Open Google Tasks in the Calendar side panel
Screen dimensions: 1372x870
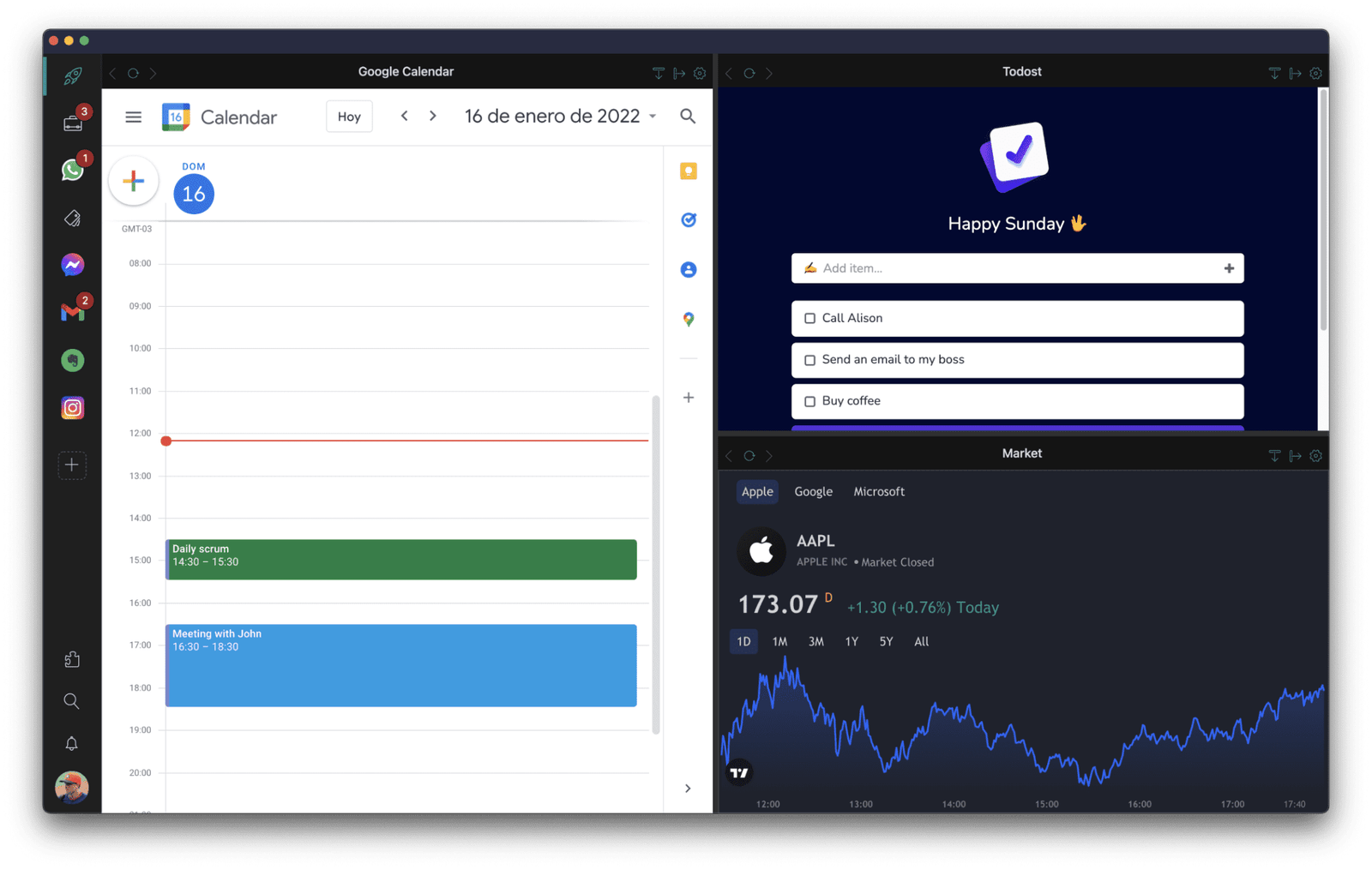pyautogui.click(x=688, y=219)
